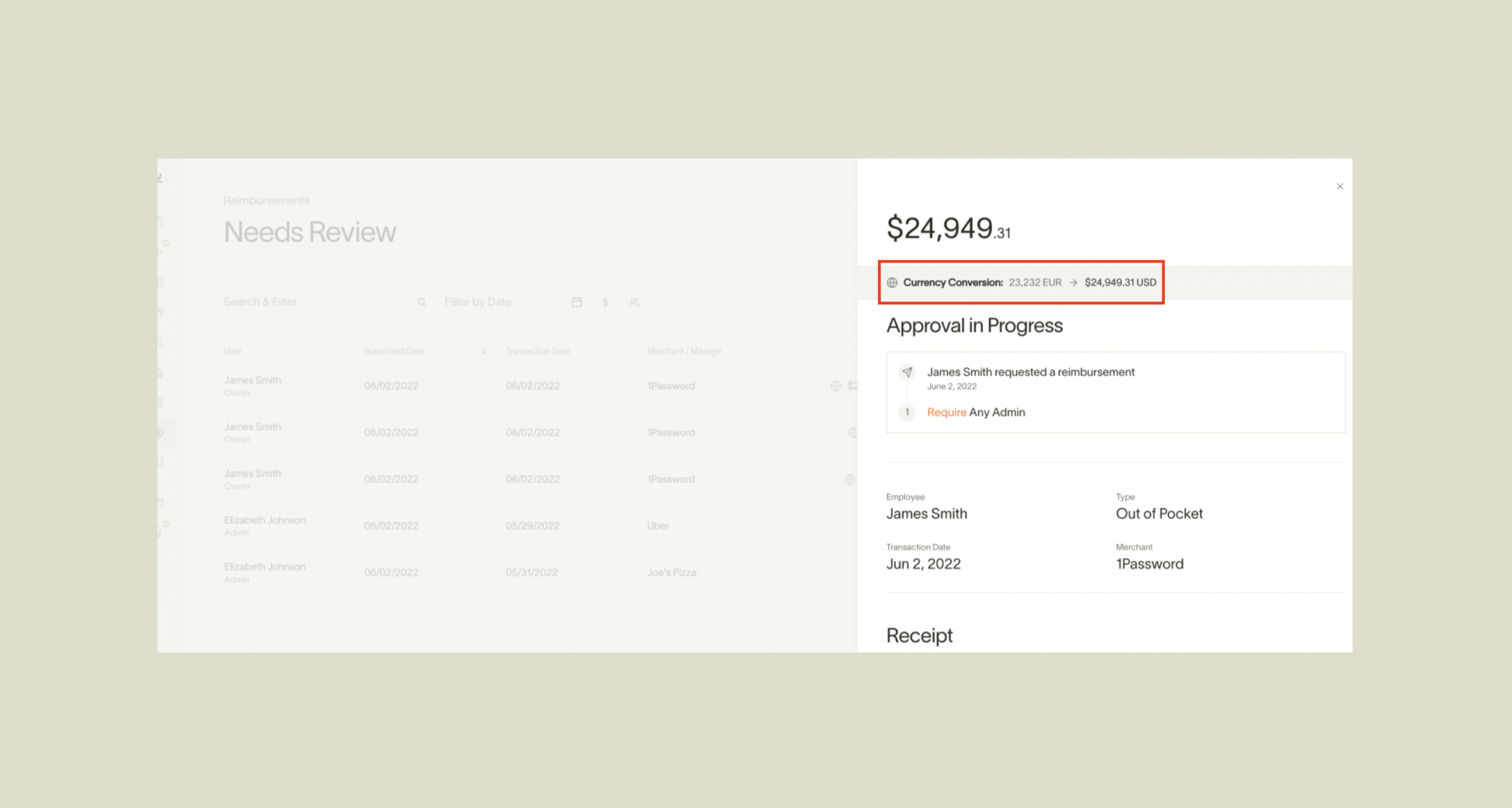Screen dimensions: 1512x808
Task: Click the 05/29/2022 transaction date
Action: (x=532, y=526)
